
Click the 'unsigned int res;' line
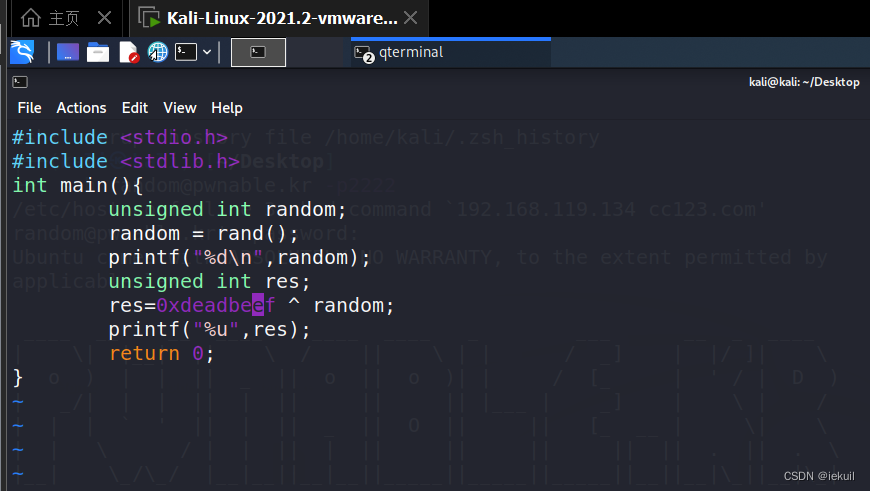click(x=209, y=281)
